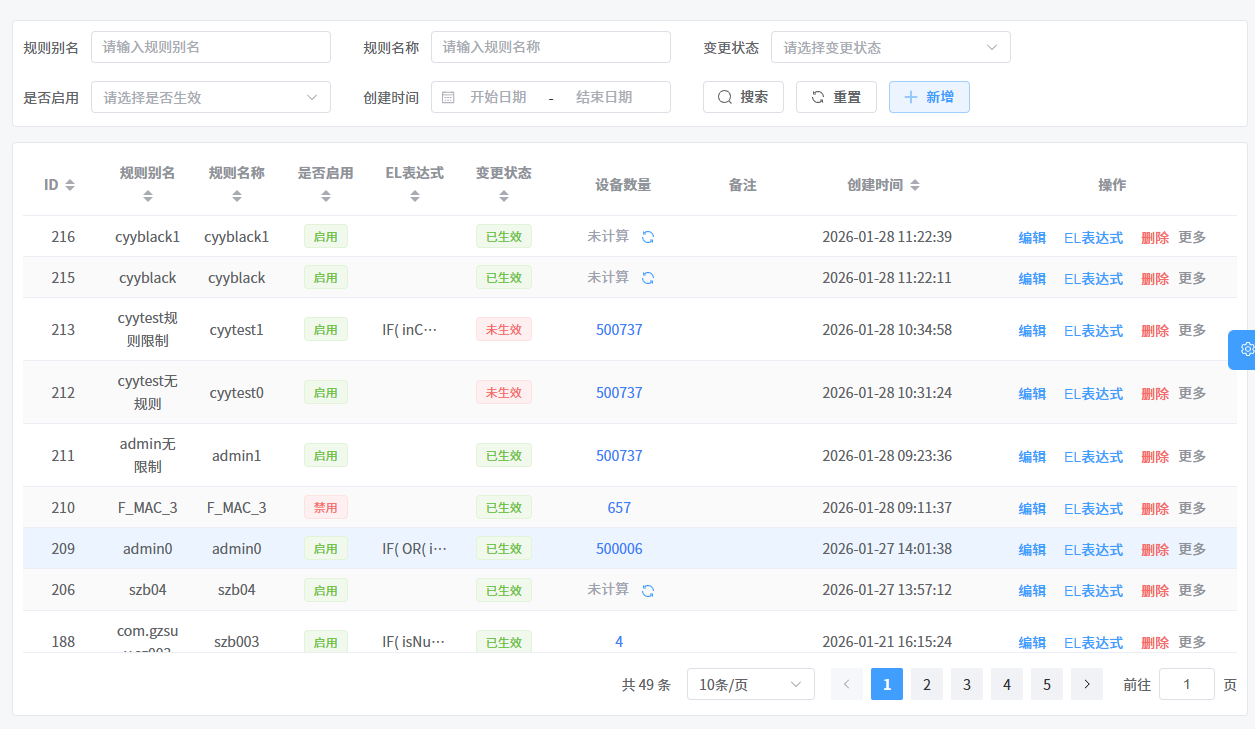
Task: Click the refresh icon beside row 206's 未计算
Action: click(647, 590)
